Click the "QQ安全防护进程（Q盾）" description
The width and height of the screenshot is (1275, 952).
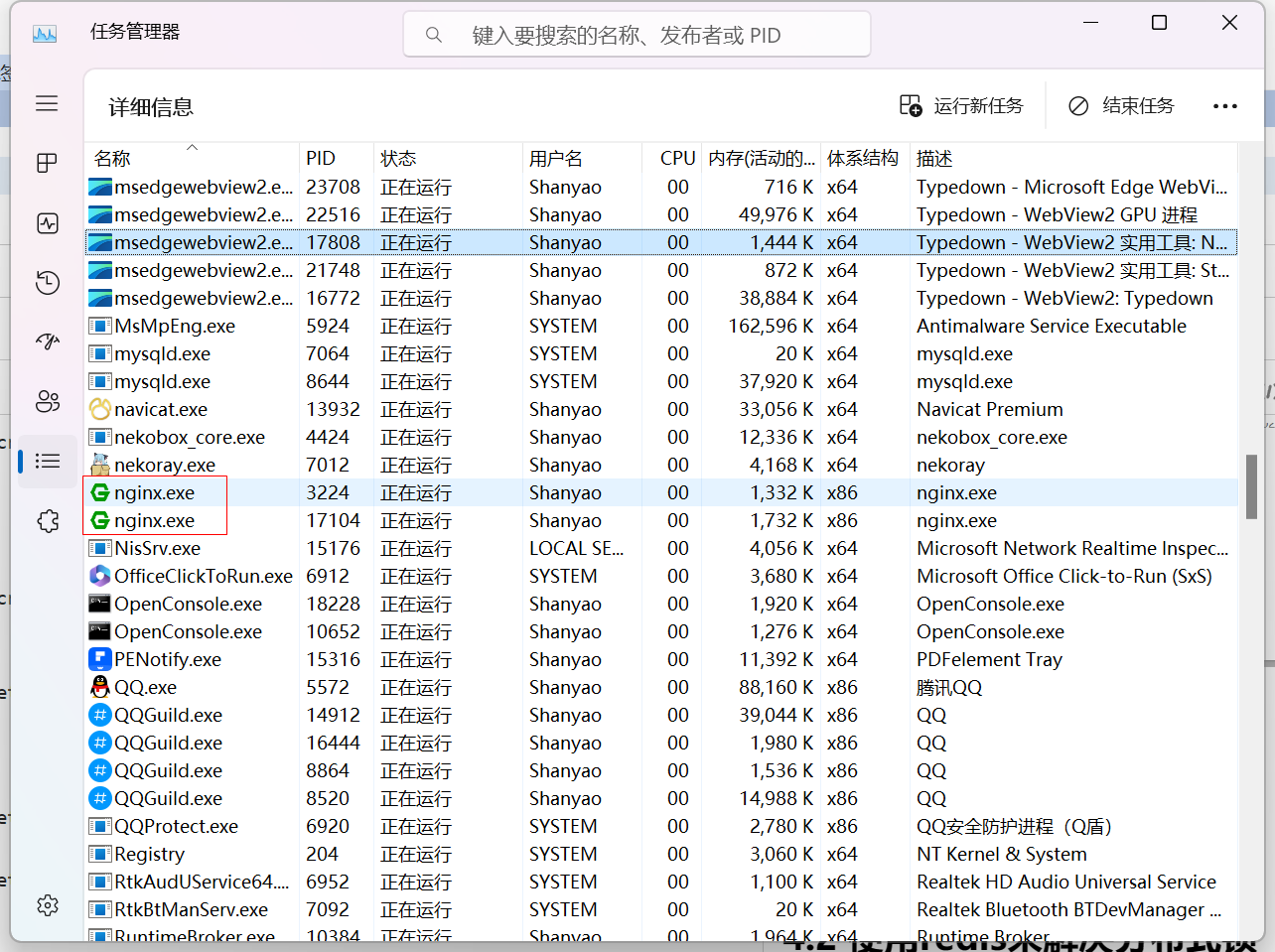click(1014, 826)
